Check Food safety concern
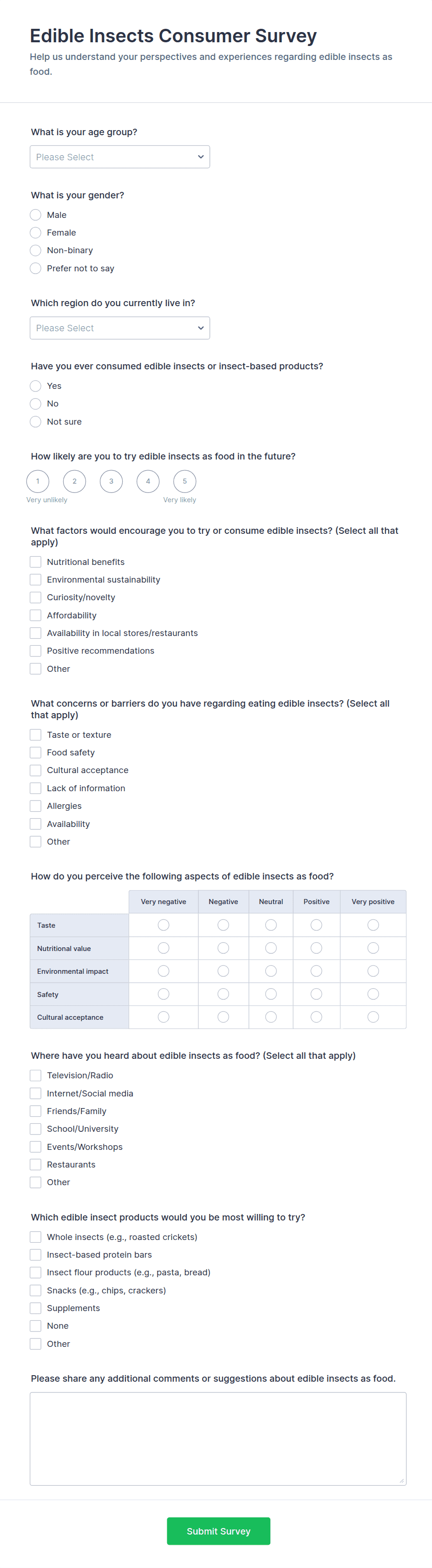Image resolution: width=432 pixels, height=1568 pixels. tap(35, 753)
